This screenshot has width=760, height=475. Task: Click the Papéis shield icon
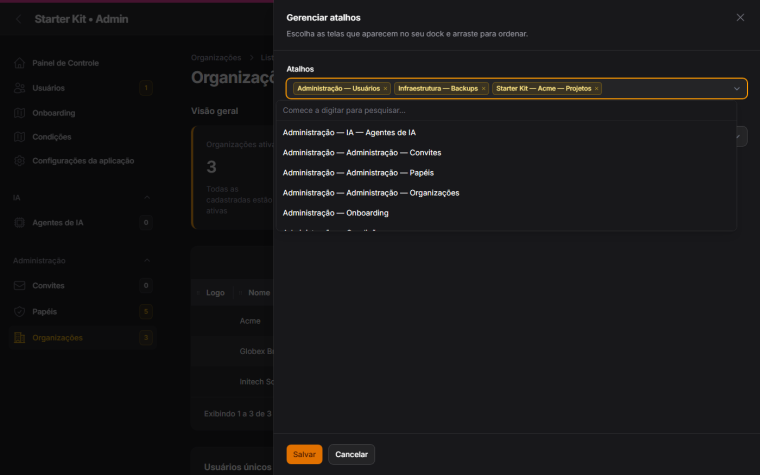tap(19, 312)
